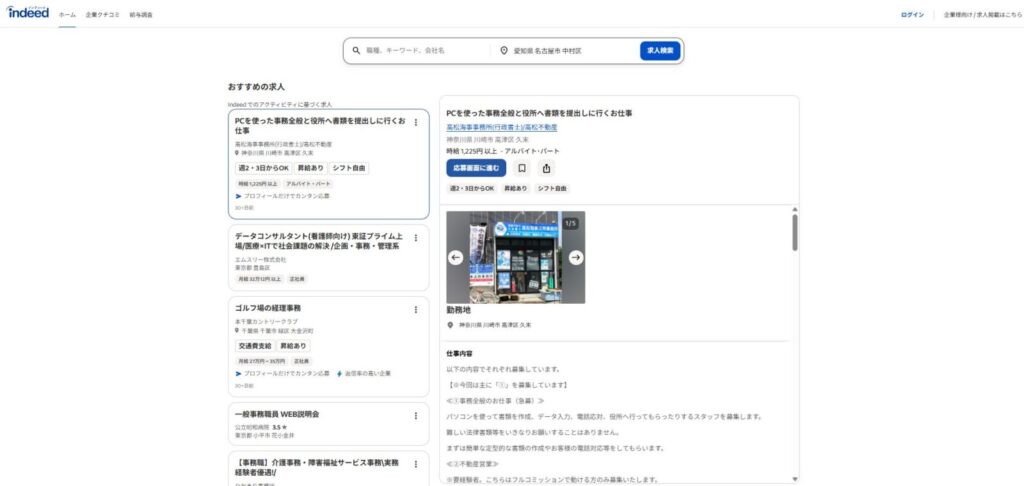Open kebab menu on ゴルフ場の経理事務 card
The height and width of the screenshot is (486, 1024).
click(416, 310)
